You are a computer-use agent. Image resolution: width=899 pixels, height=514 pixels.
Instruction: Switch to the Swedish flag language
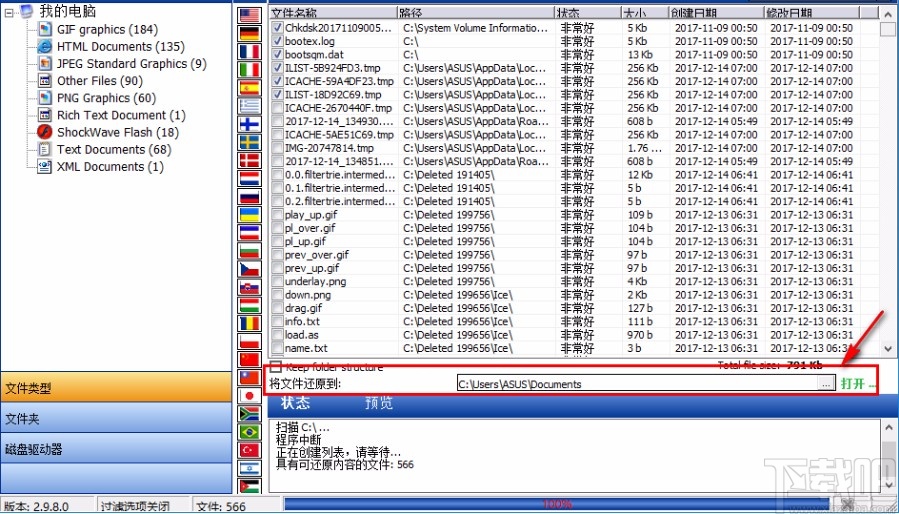(250, 142)
